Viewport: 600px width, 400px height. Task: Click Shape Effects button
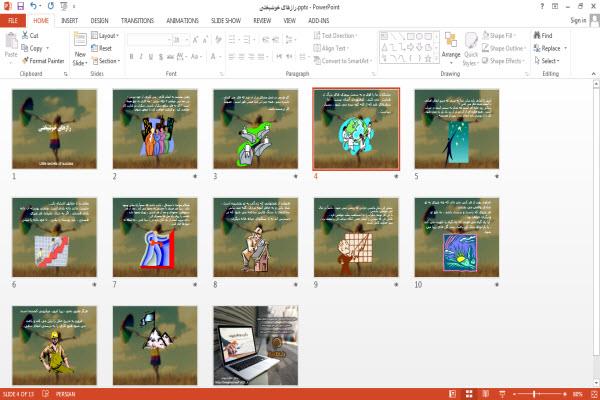pyautogui.click(x=502, y=61)
